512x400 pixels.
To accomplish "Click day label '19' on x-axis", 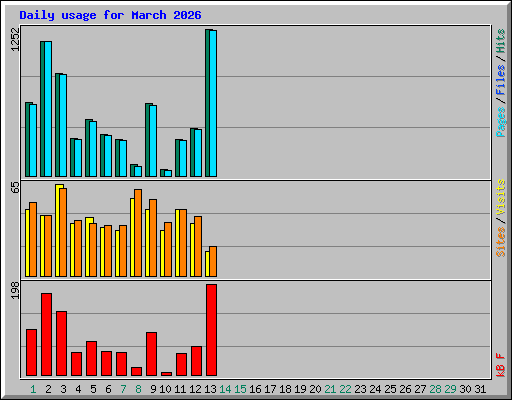I will pos(300,389).
